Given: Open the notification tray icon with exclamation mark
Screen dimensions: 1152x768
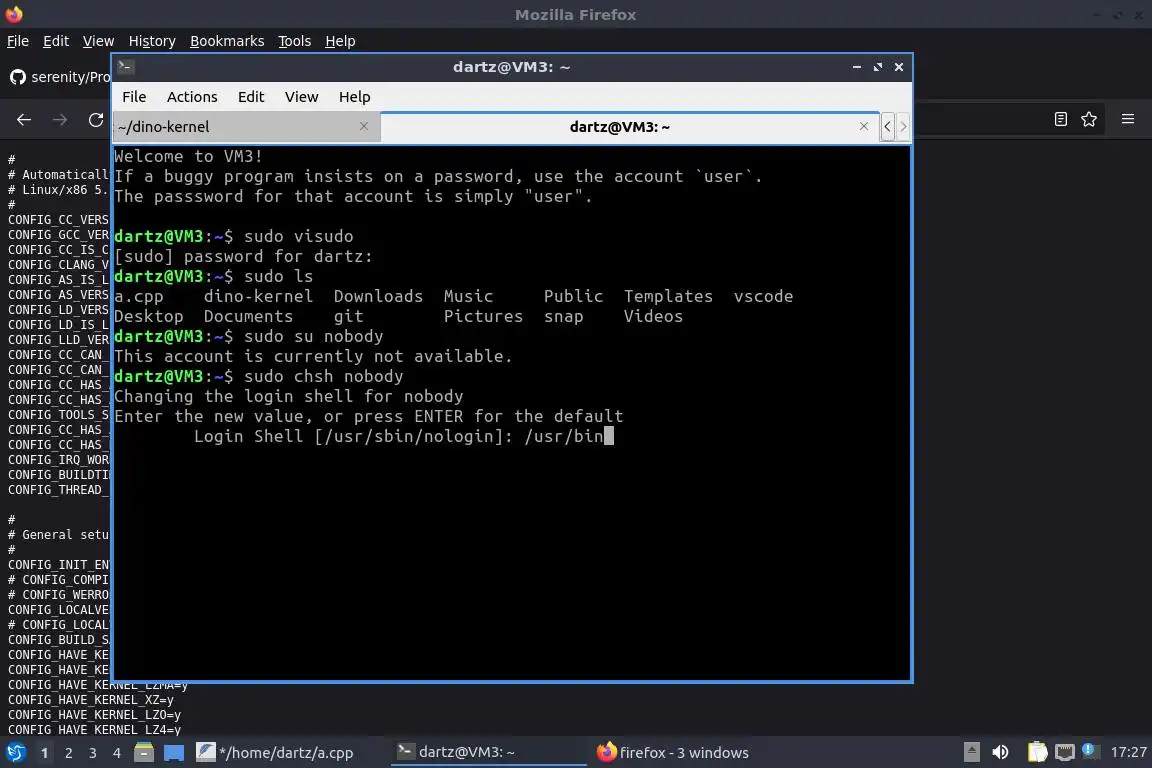Looking at the screenshot, I should point(1090,750).
